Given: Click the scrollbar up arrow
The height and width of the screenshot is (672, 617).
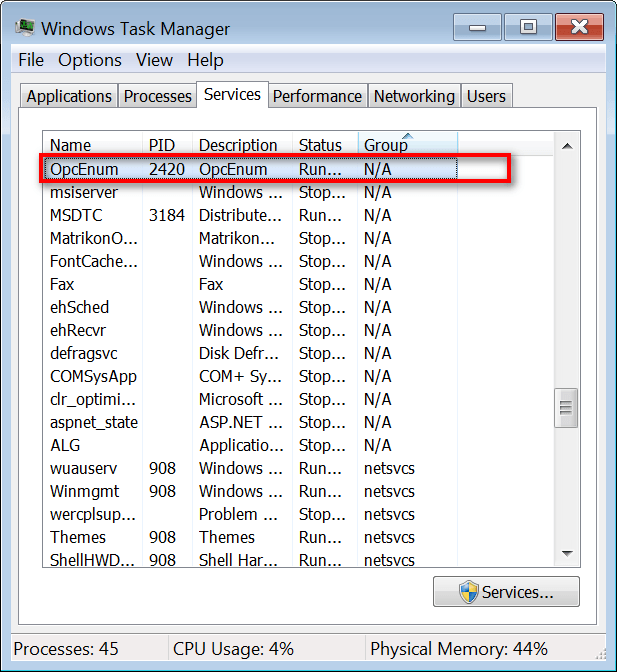Looking at the screenshot, I should (567, 146).
